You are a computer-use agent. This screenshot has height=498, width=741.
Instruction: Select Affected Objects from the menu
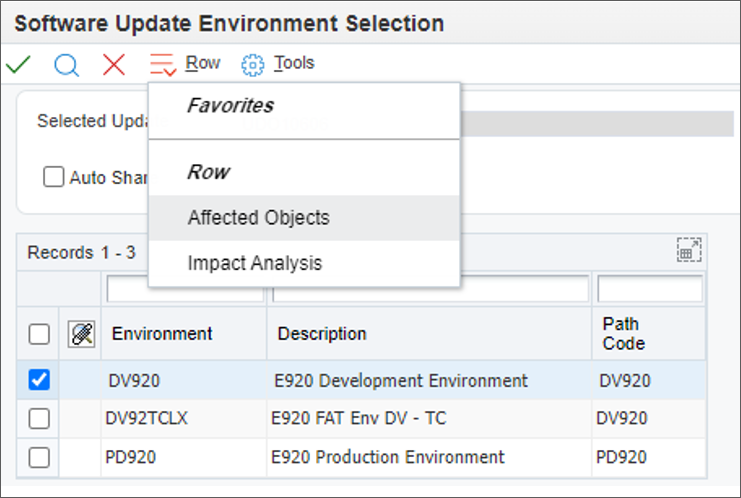coord(258,218)
